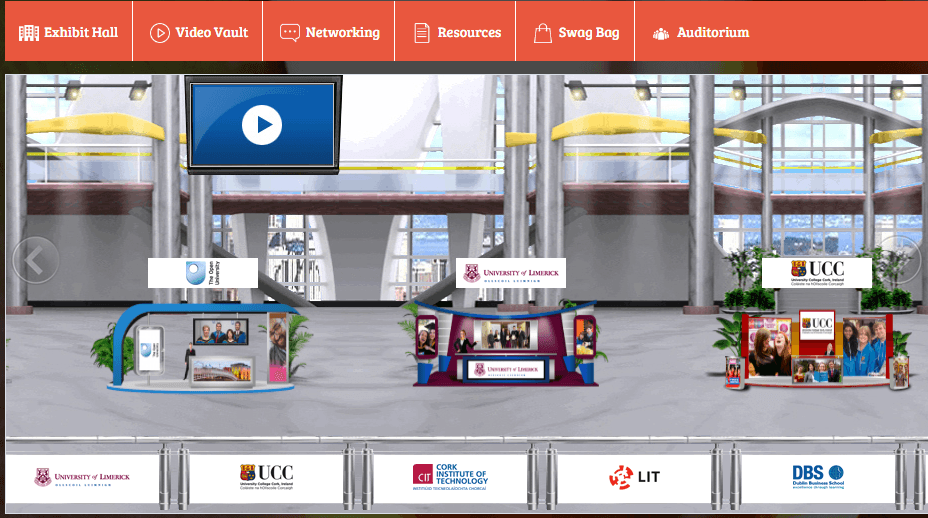Enter the UCC booth with student photos
This screenshot has width=928, height=518.
817,349
